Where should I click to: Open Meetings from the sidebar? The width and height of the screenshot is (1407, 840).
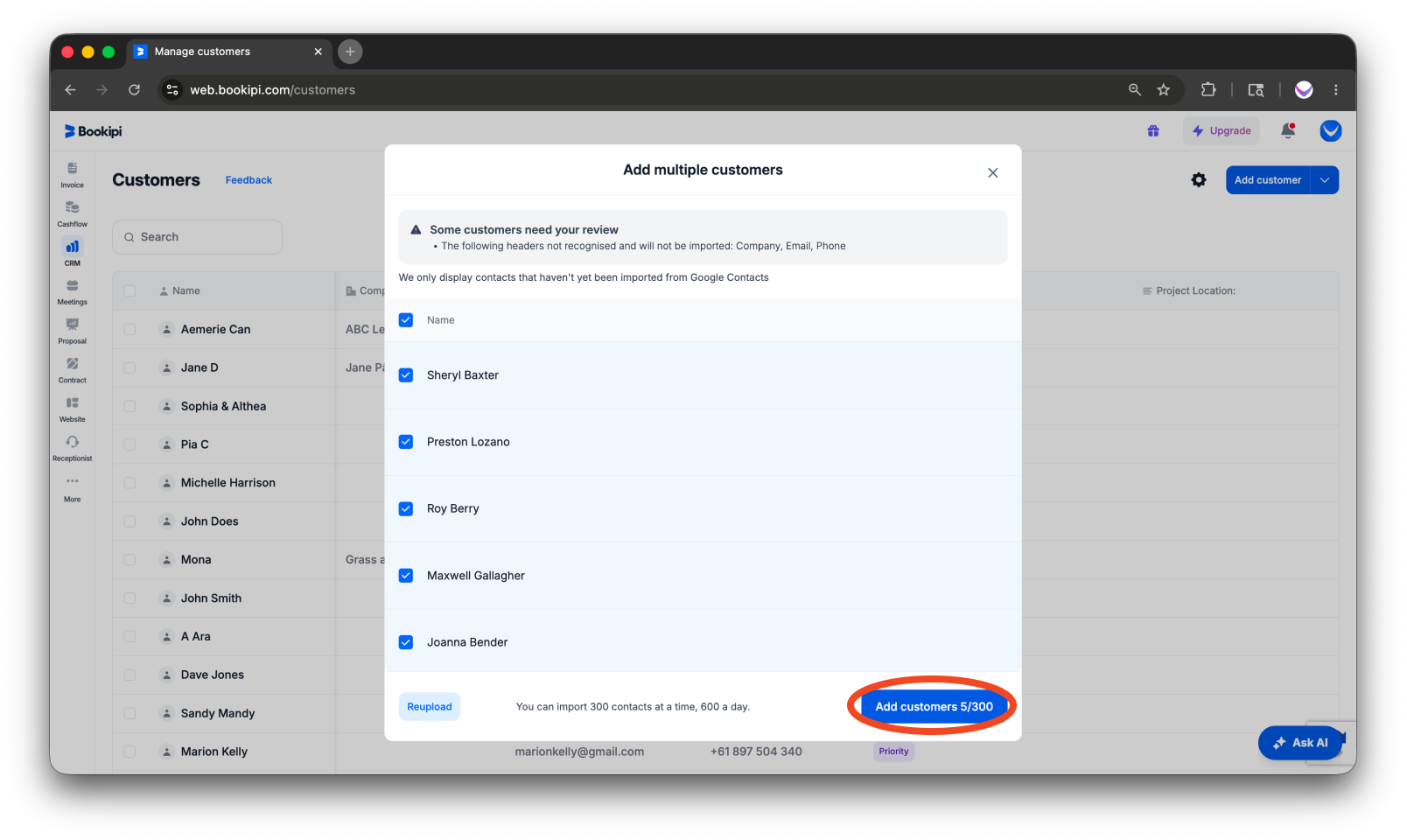pyautogui.click(x=72, y=291)
